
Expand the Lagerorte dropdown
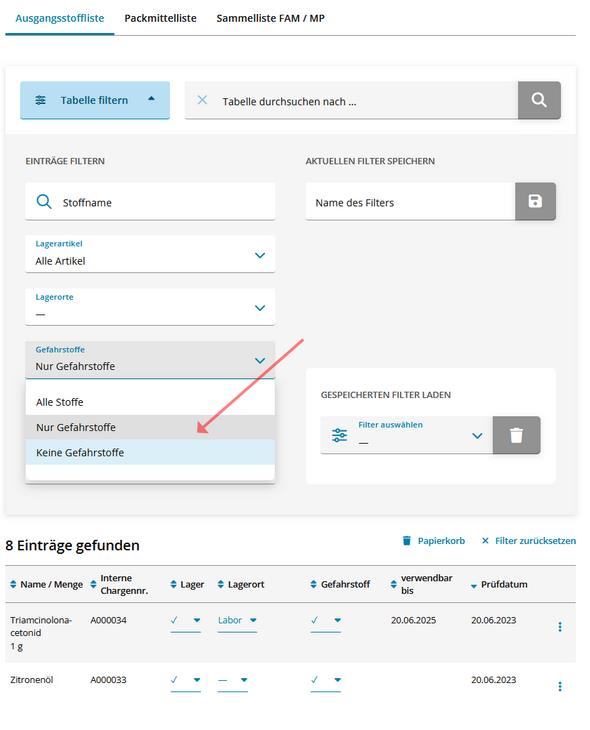coord(150,307)
